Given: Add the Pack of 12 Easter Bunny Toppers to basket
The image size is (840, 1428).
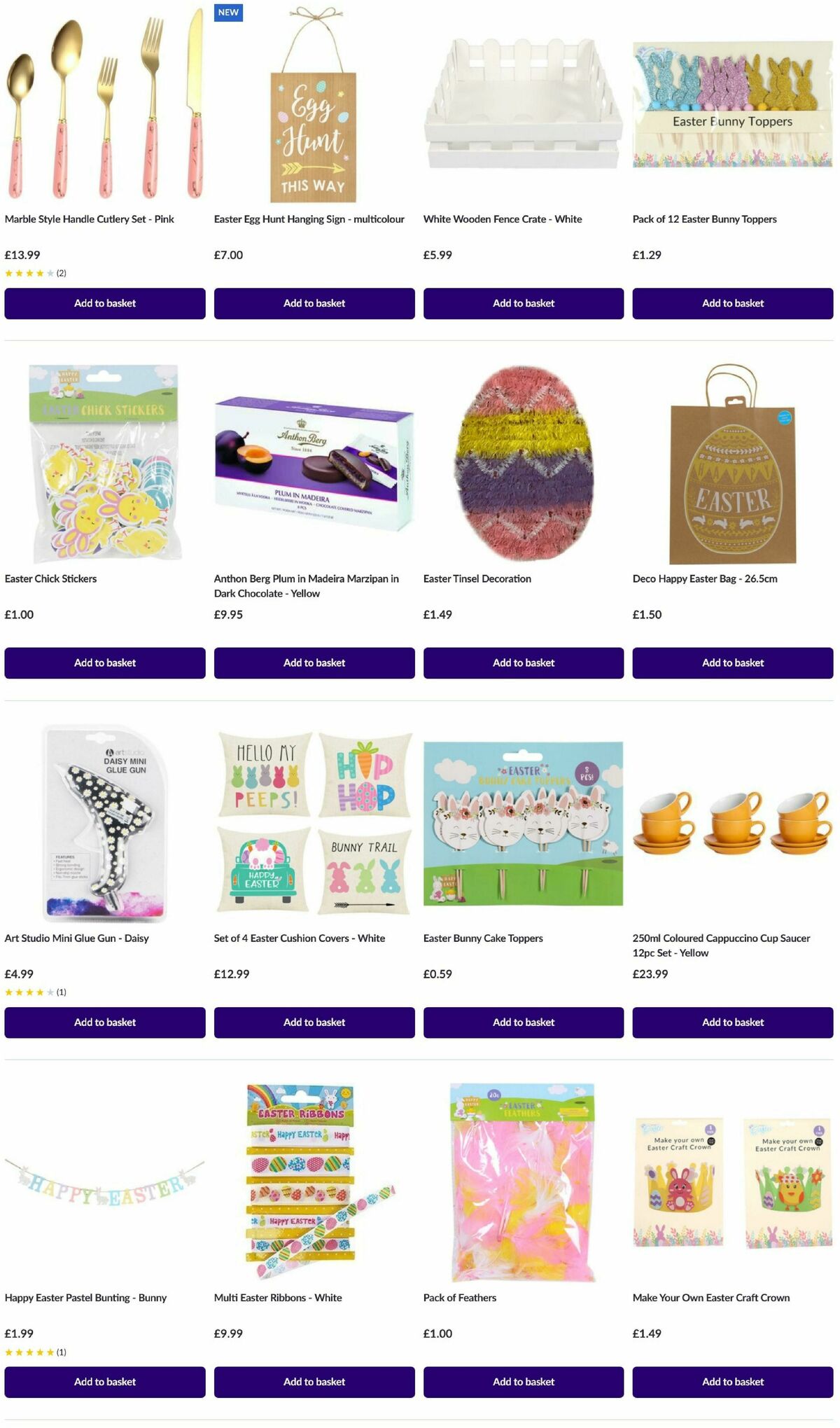Looking at the screenshot, I should tap(732, 303).
